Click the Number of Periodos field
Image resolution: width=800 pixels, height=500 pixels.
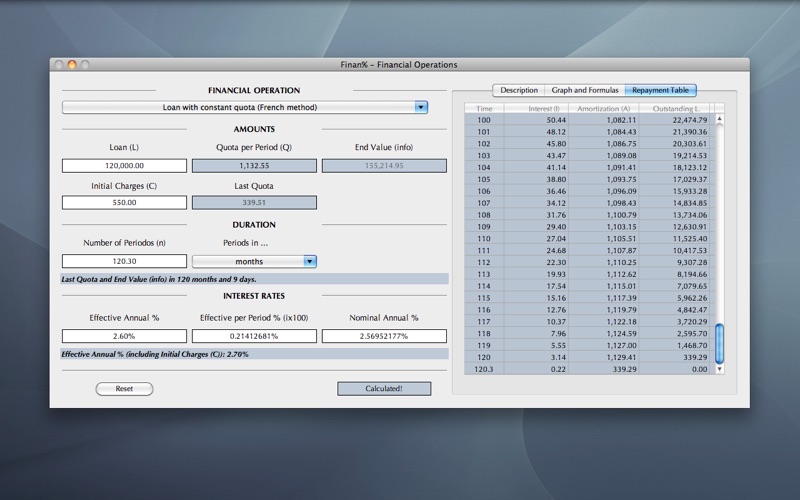pos(124,261)
